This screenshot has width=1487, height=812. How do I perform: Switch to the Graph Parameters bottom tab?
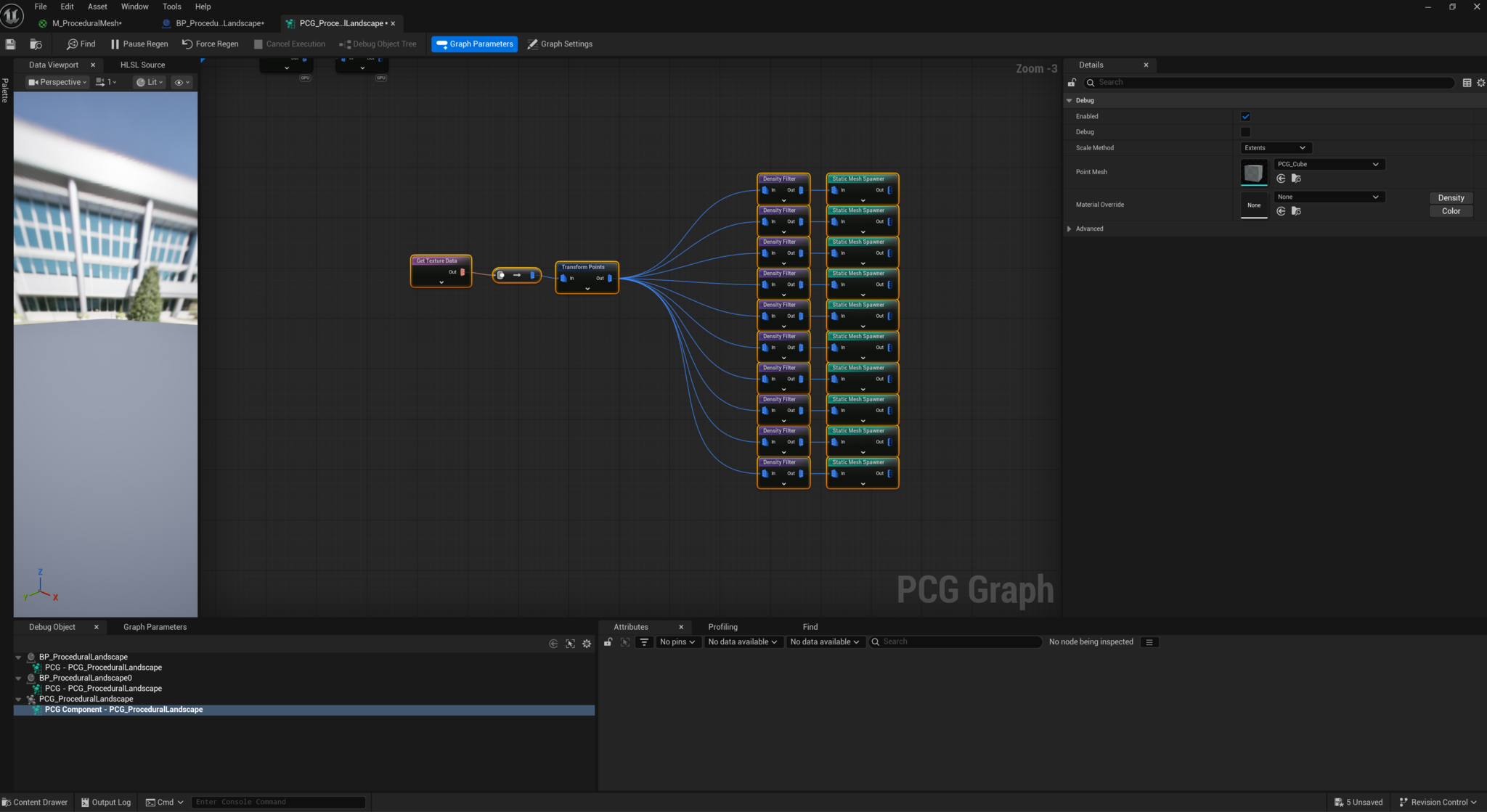(155, 627)
